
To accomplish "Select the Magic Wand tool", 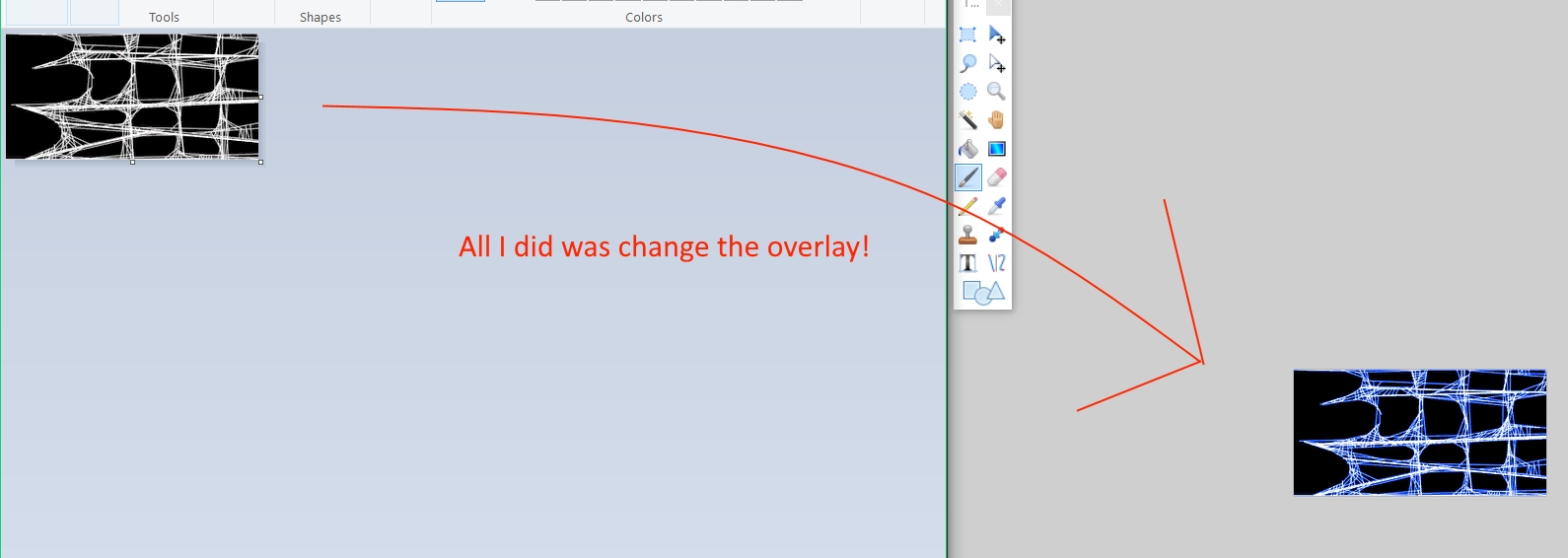I will coord(968,120).
